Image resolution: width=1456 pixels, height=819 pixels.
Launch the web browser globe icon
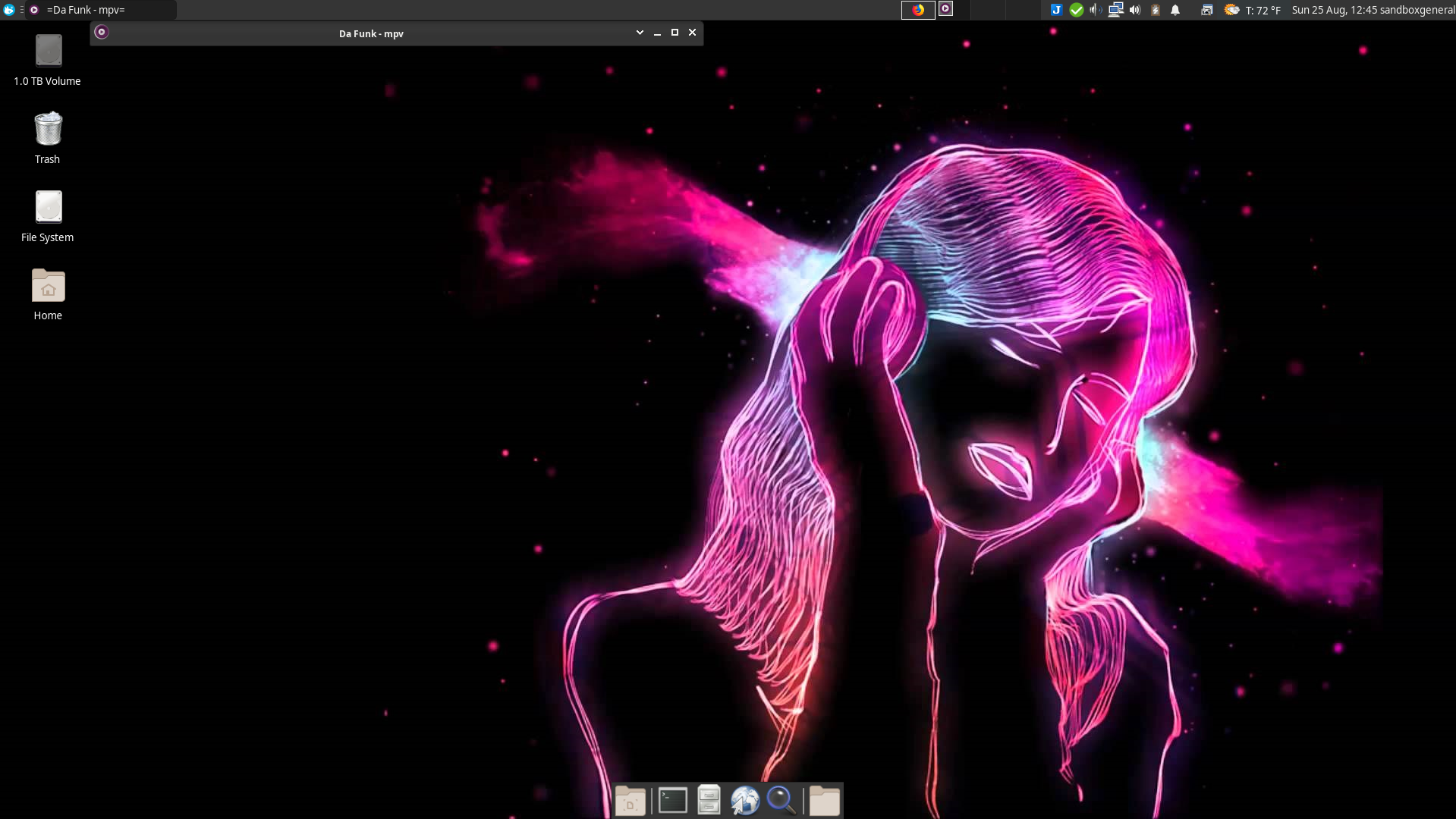(x=745, y=801)
